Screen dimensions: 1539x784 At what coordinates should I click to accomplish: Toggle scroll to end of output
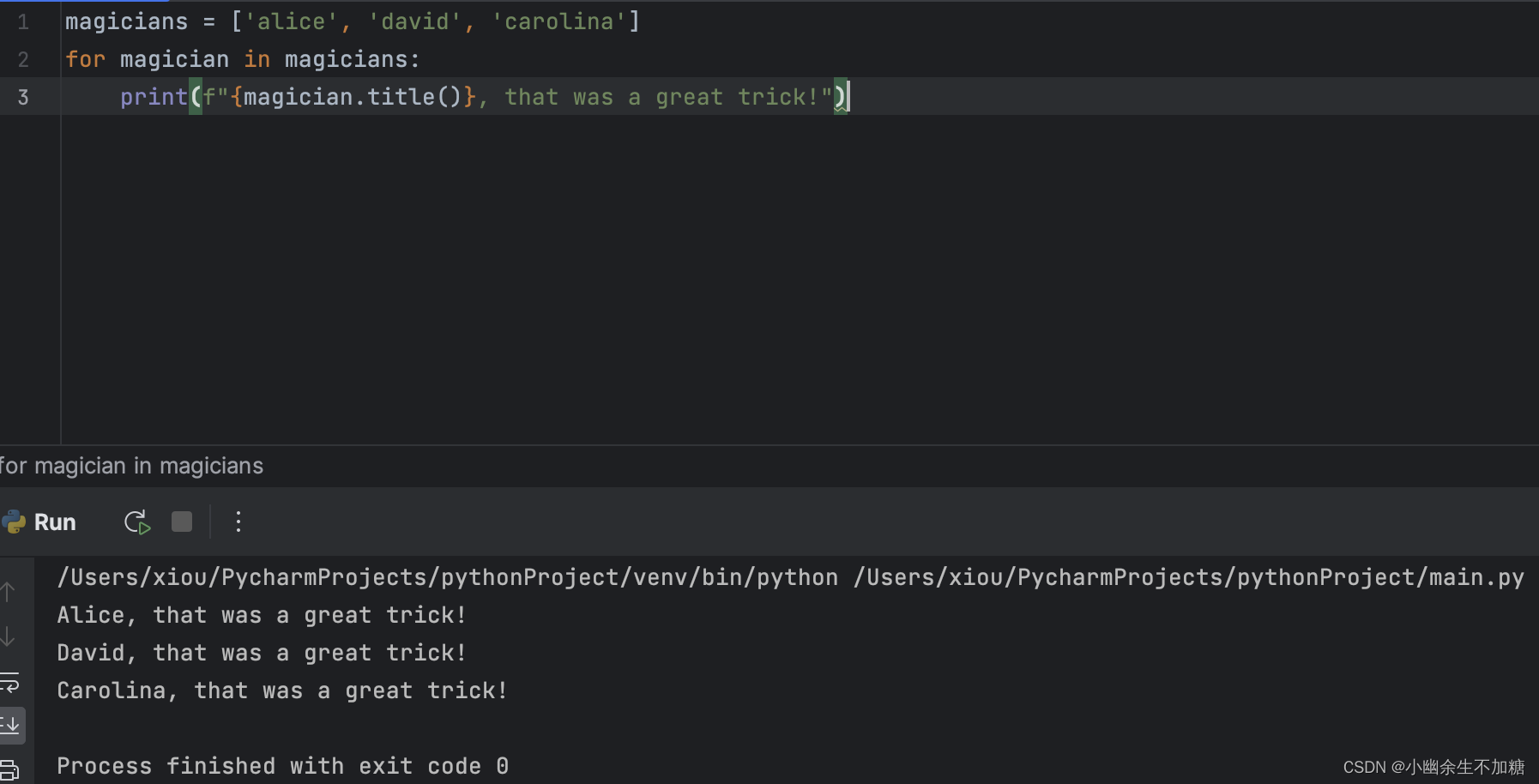click(10, 725)
